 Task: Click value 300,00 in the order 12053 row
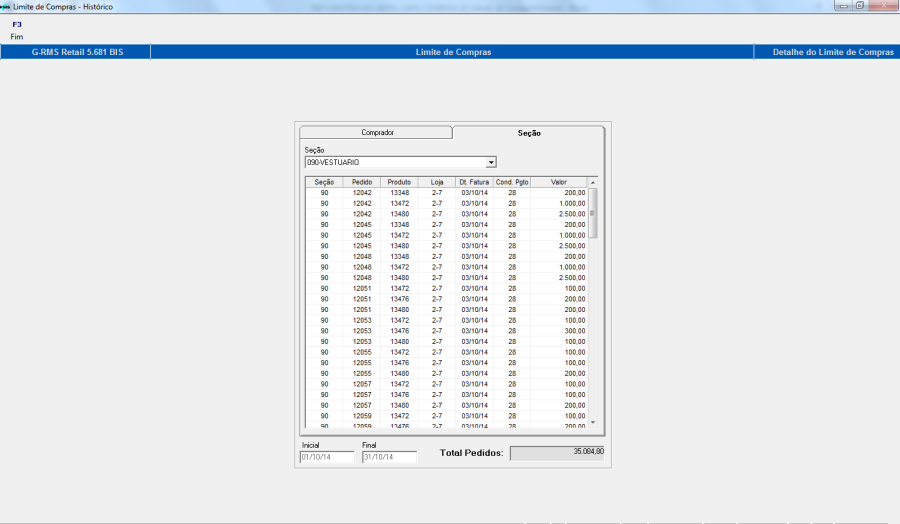click(575, 331)
